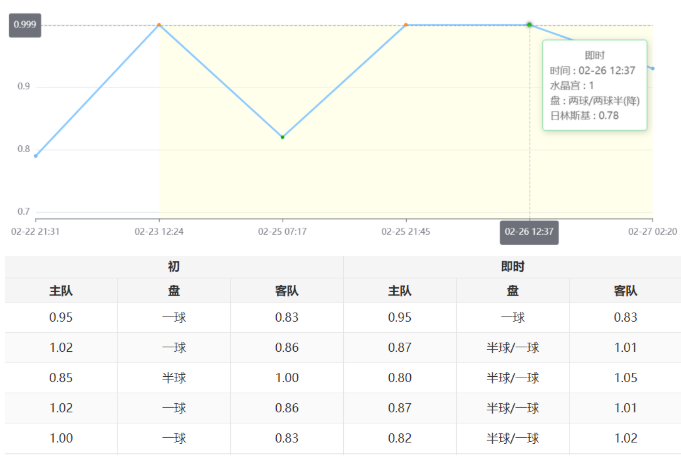The height and width of the screenshot is (467, 681).
Task: Click the 0.80 cell under 即时 主队
Action: [400, 378]
